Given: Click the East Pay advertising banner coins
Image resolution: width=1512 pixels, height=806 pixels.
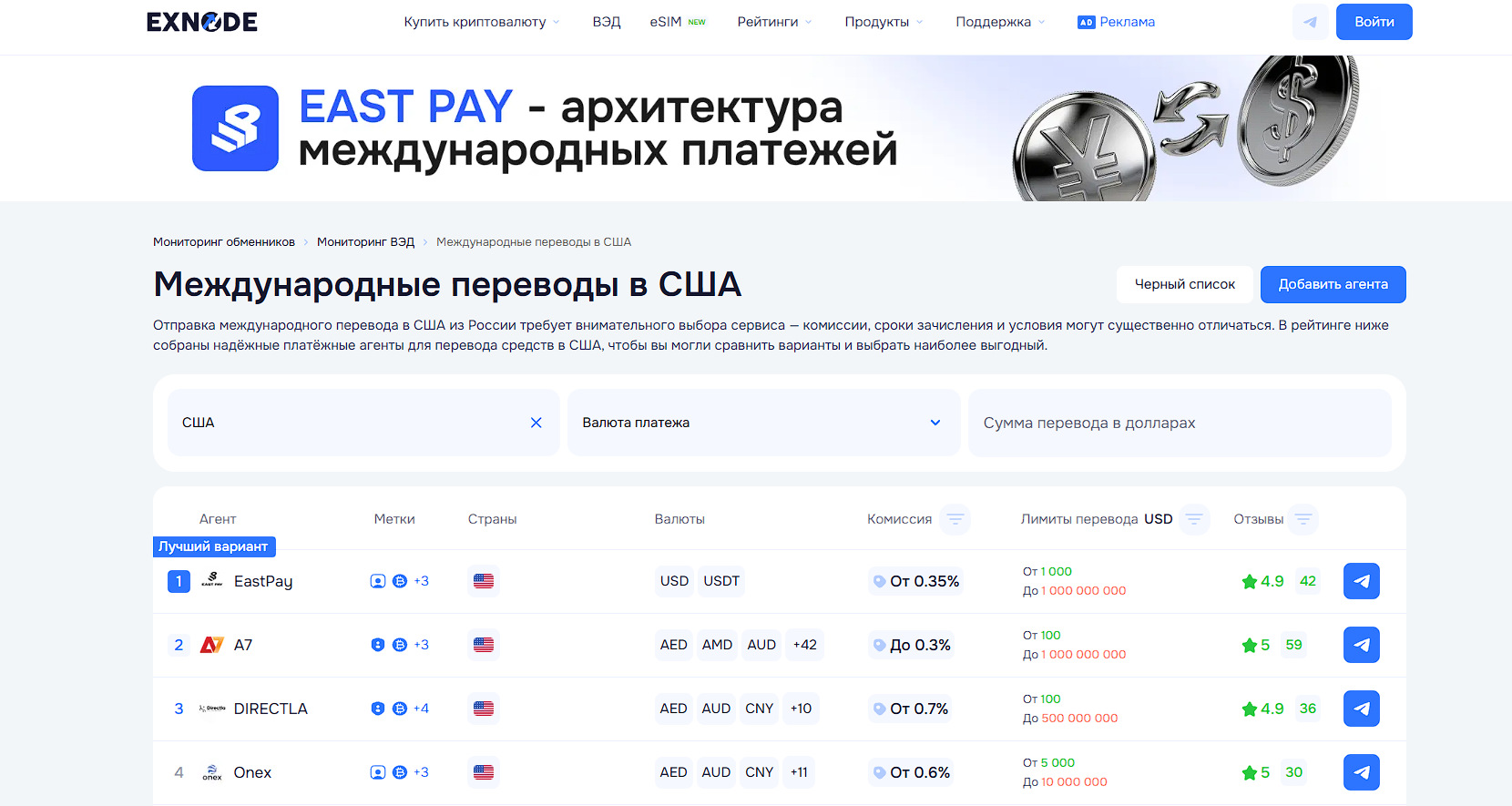Looking at the screenshot, I should pyautogui.click(x=1186, y=128).
